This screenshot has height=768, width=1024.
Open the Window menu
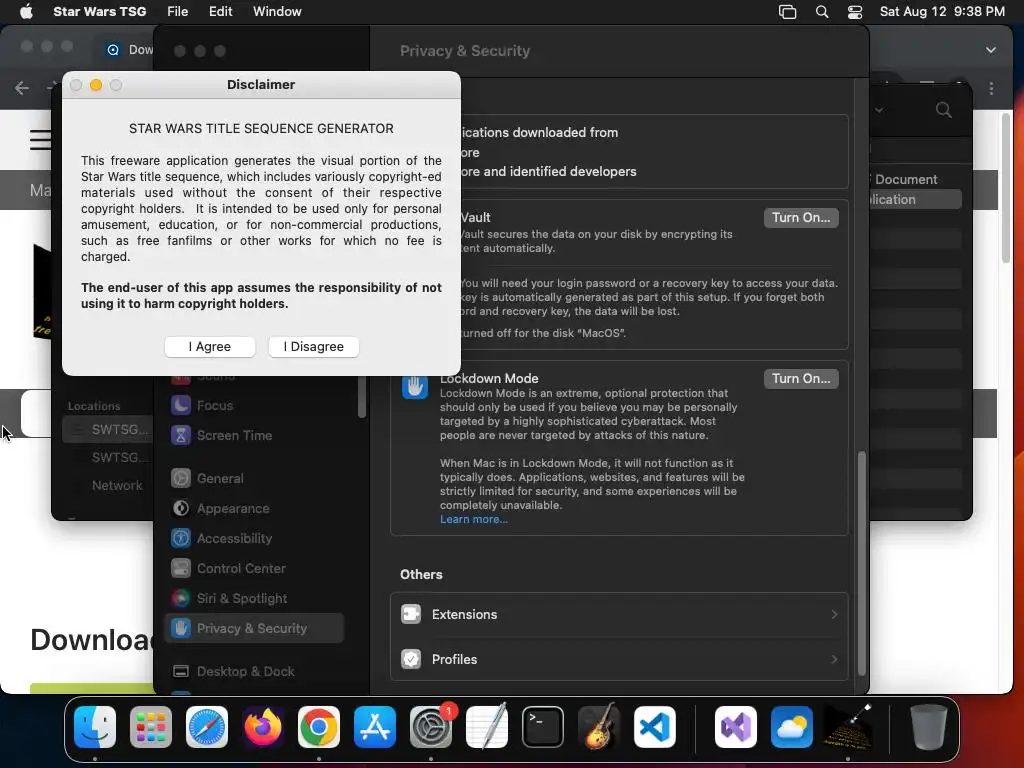277,12
